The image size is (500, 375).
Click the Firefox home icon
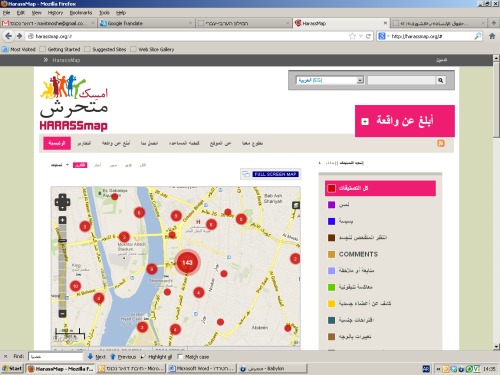coord(492,36)
